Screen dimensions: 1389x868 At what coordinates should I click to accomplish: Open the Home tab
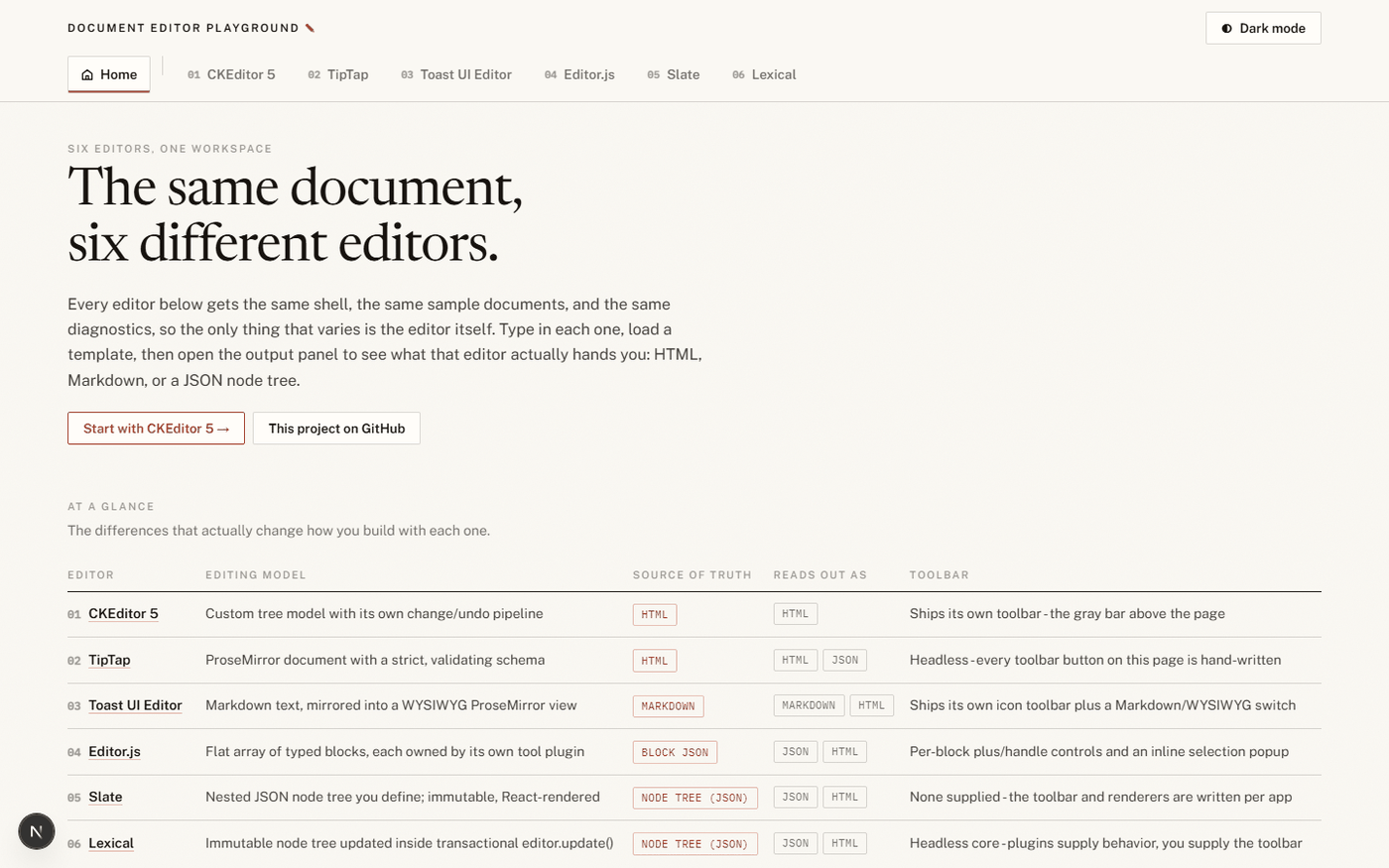tap(109, 74)
